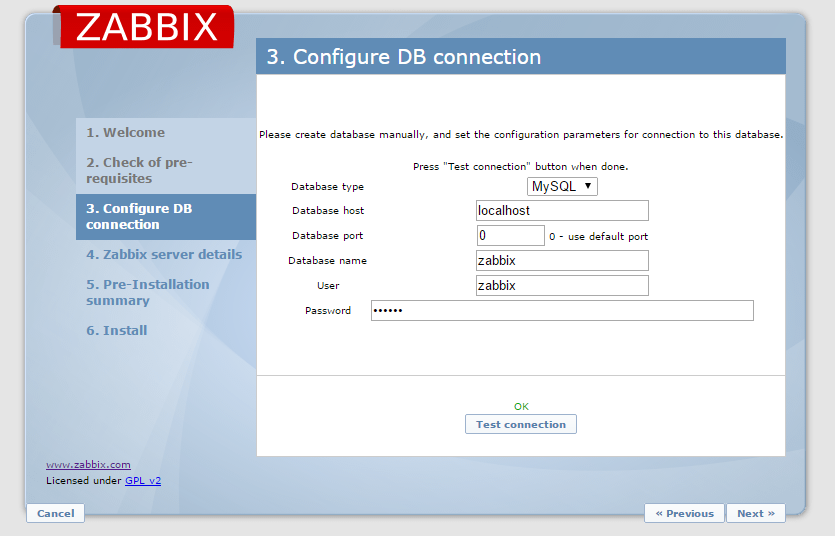Click the 'Database name' label
Image resolution: width=835 pixels, height=536 pixels.
328,260
